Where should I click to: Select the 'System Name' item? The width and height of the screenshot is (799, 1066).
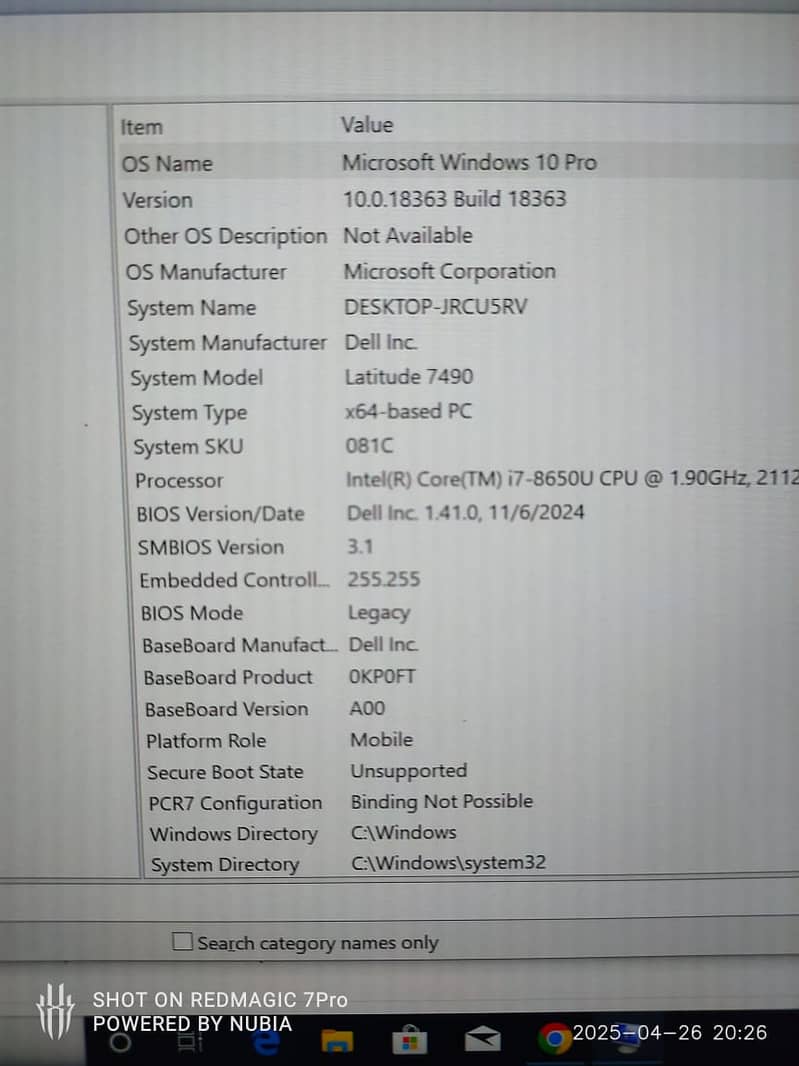pyautogui.click(x=192, y=308)
